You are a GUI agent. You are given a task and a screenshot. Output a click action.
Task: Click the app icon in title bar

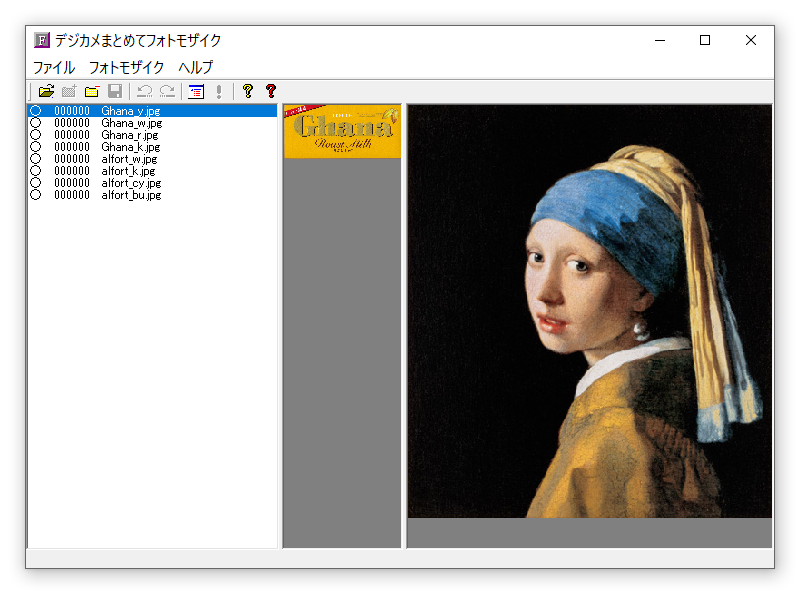(42, 40)
